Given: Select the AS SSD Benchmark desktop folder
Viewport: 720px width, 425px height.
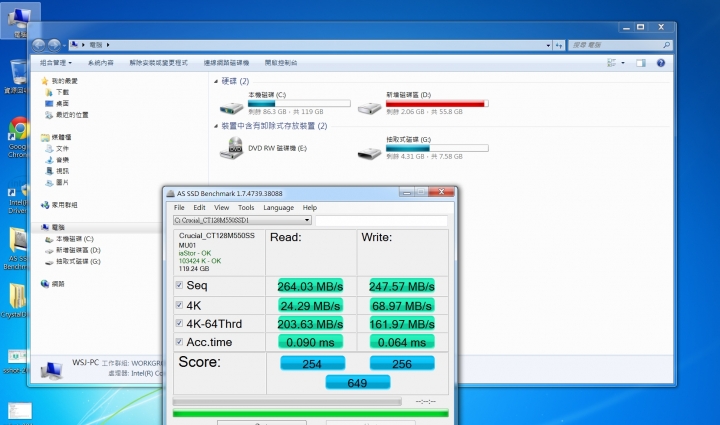Looking at the screenshot, I should point(18,240).
